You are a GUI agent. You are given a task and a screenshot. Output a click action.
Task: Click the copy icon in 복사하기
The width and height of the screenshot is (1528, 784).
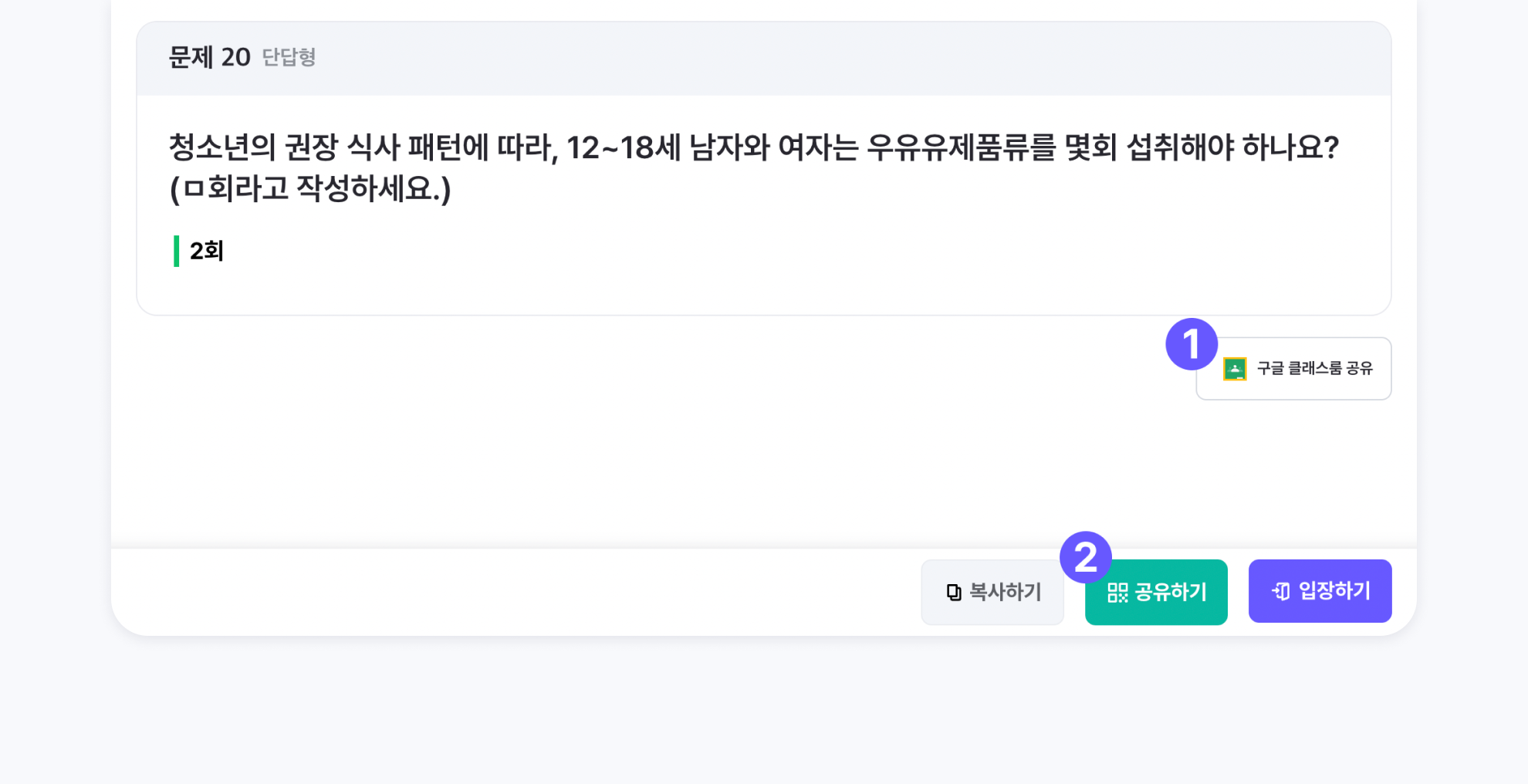tap(954, 592)
